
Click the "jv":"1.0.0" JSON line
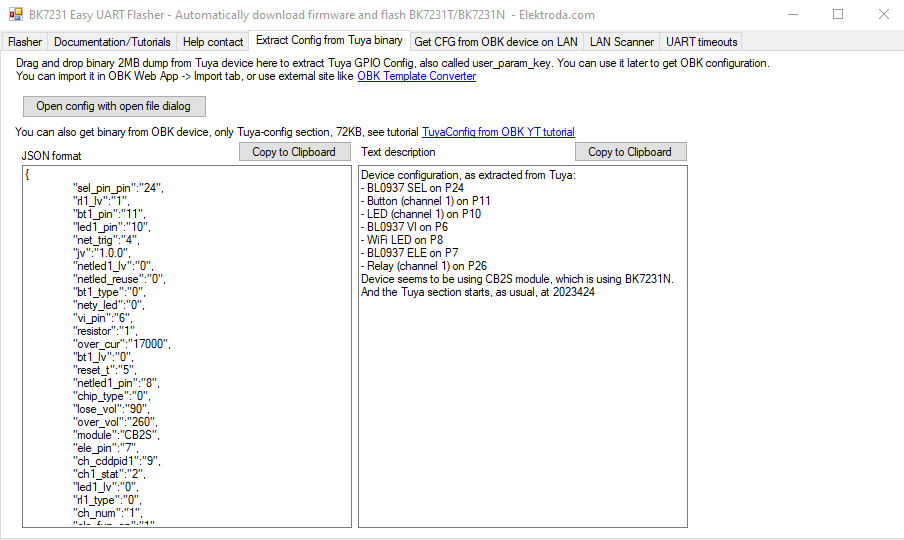tap(101, 253)
